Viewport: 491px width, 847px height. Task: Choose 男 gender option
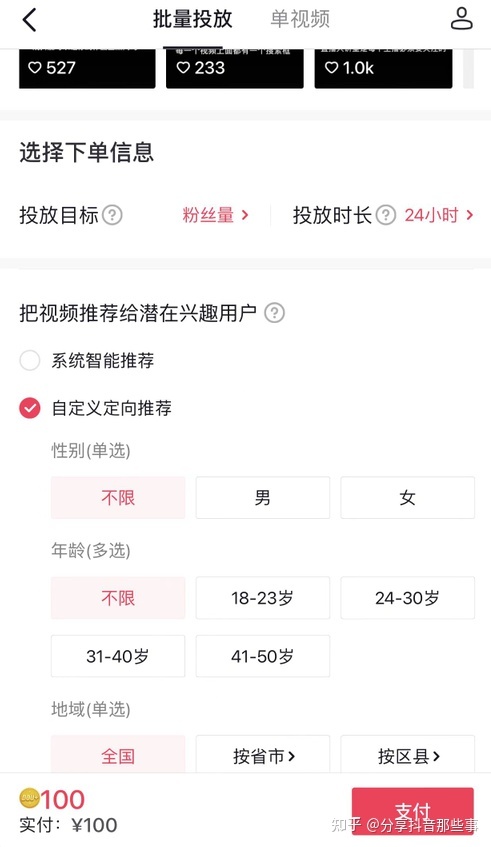tap(263, 498)
